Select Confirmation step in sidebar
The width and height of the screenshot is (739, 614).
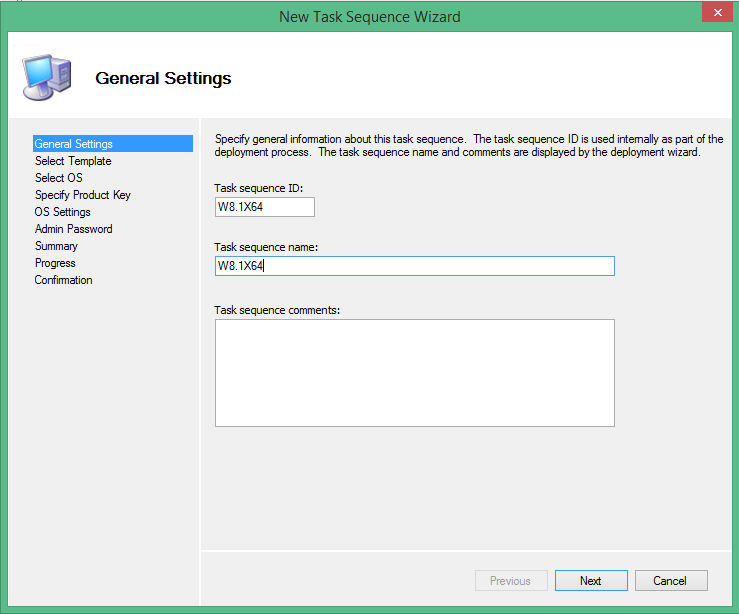[64, 280]
